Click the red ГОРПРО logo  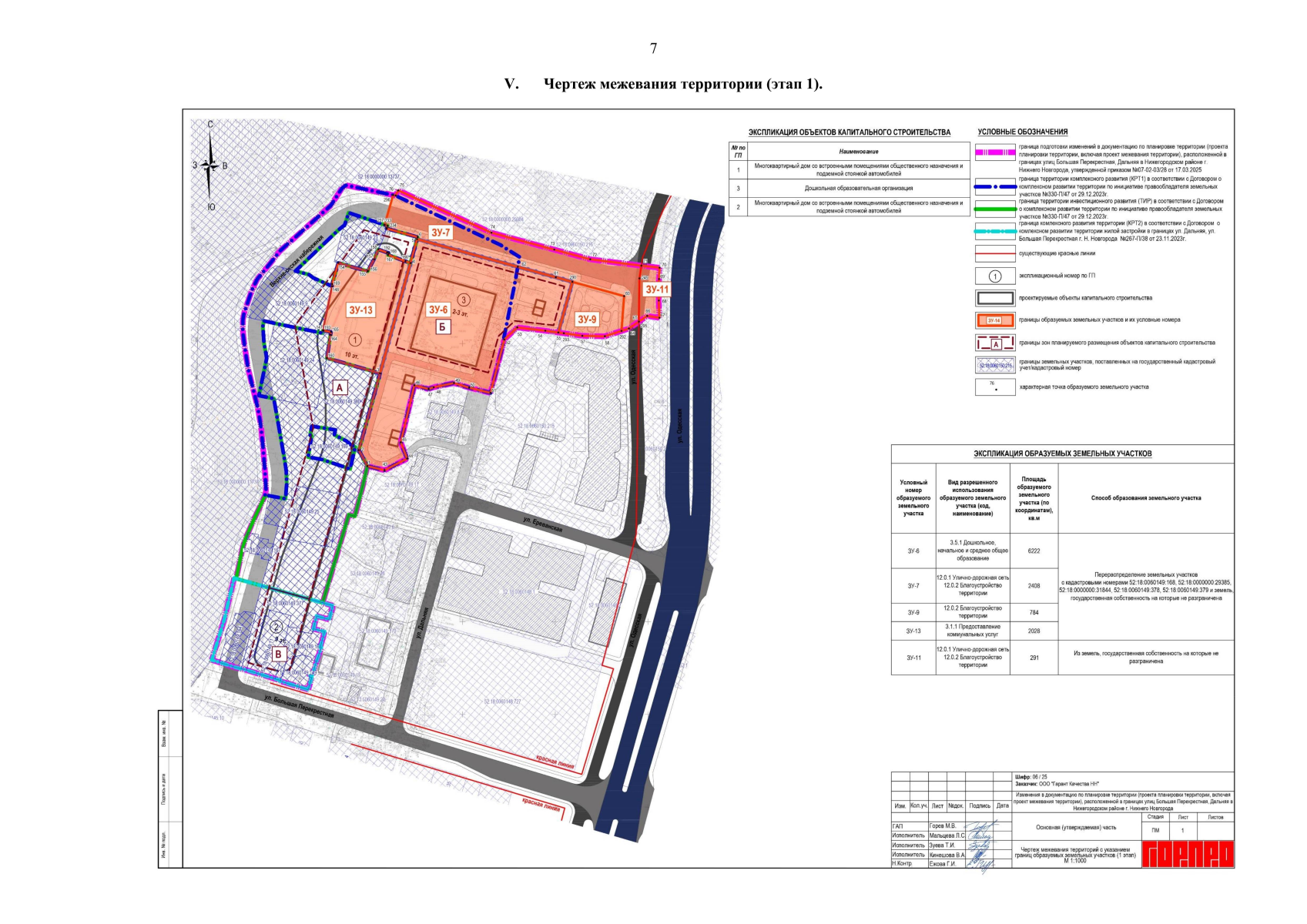coord(1187,854)
